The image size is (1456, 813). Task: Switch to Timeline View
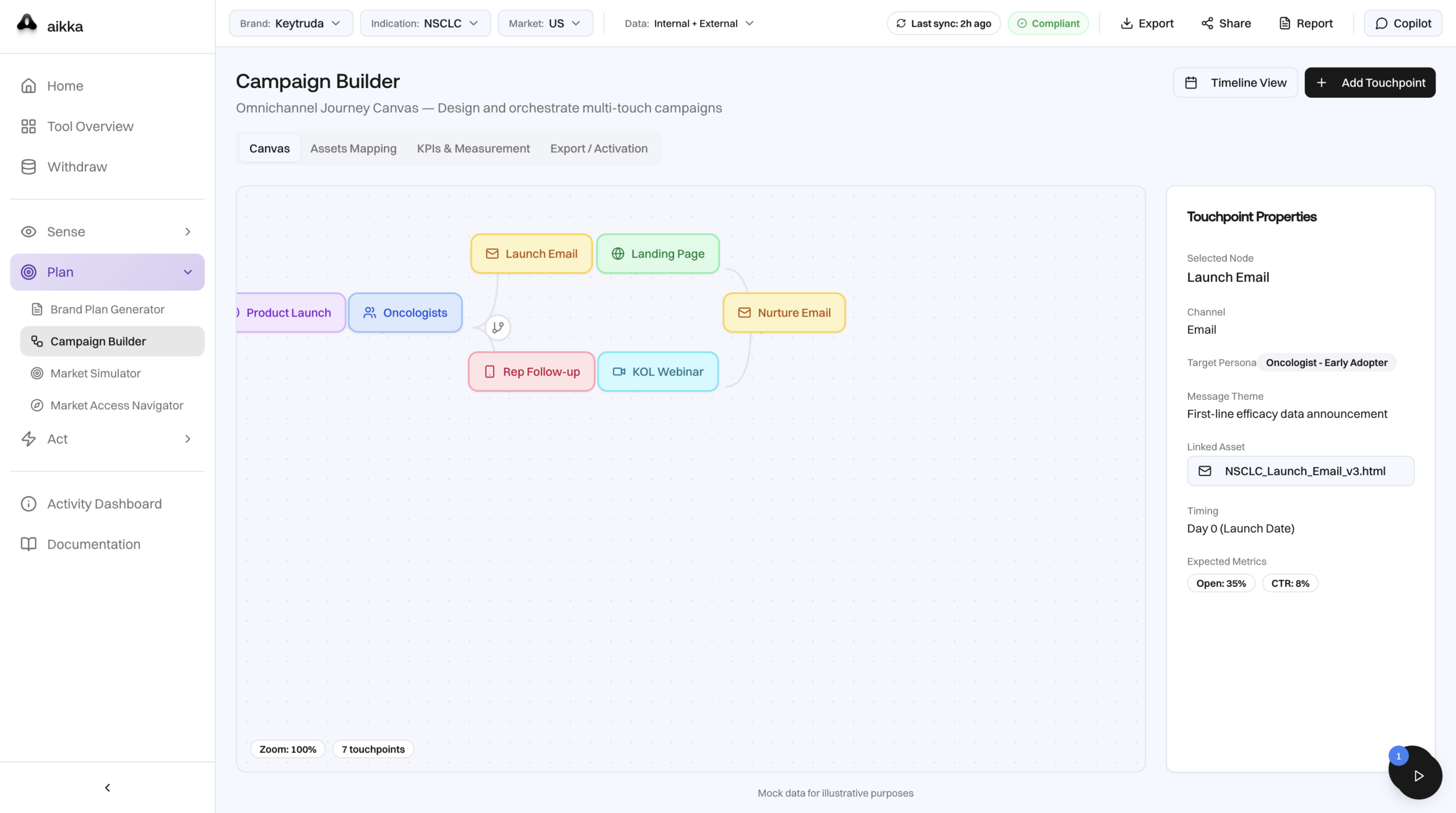[1235, 83]
